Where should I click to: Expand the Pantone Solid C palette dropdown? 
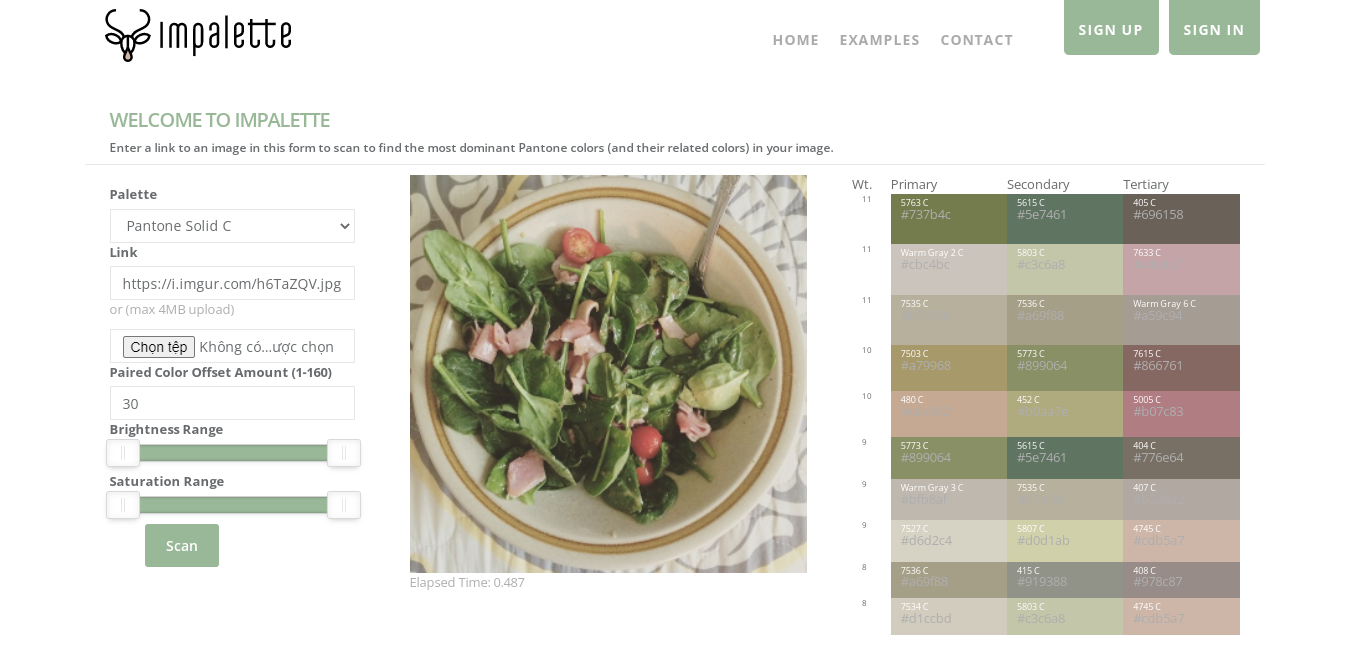click(232, 226)
